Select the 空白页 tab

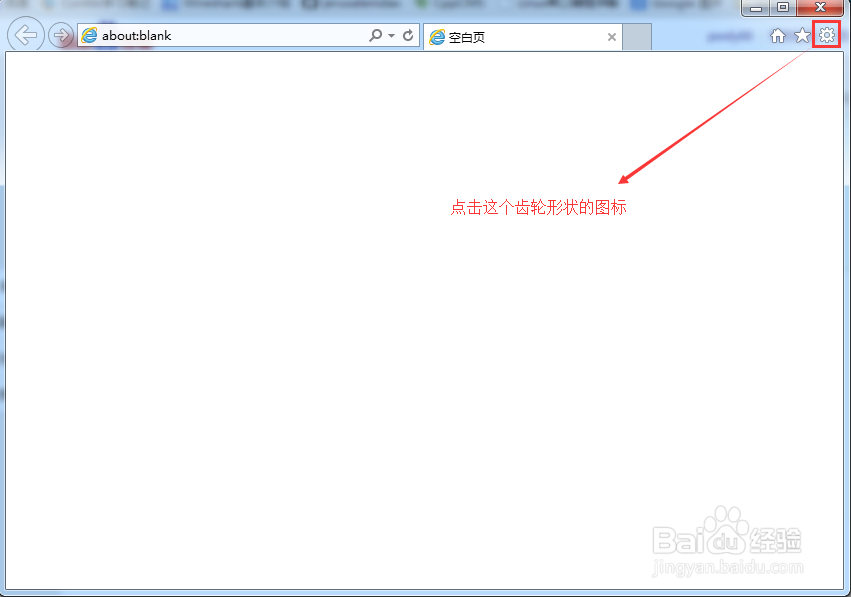pos(523,37)
